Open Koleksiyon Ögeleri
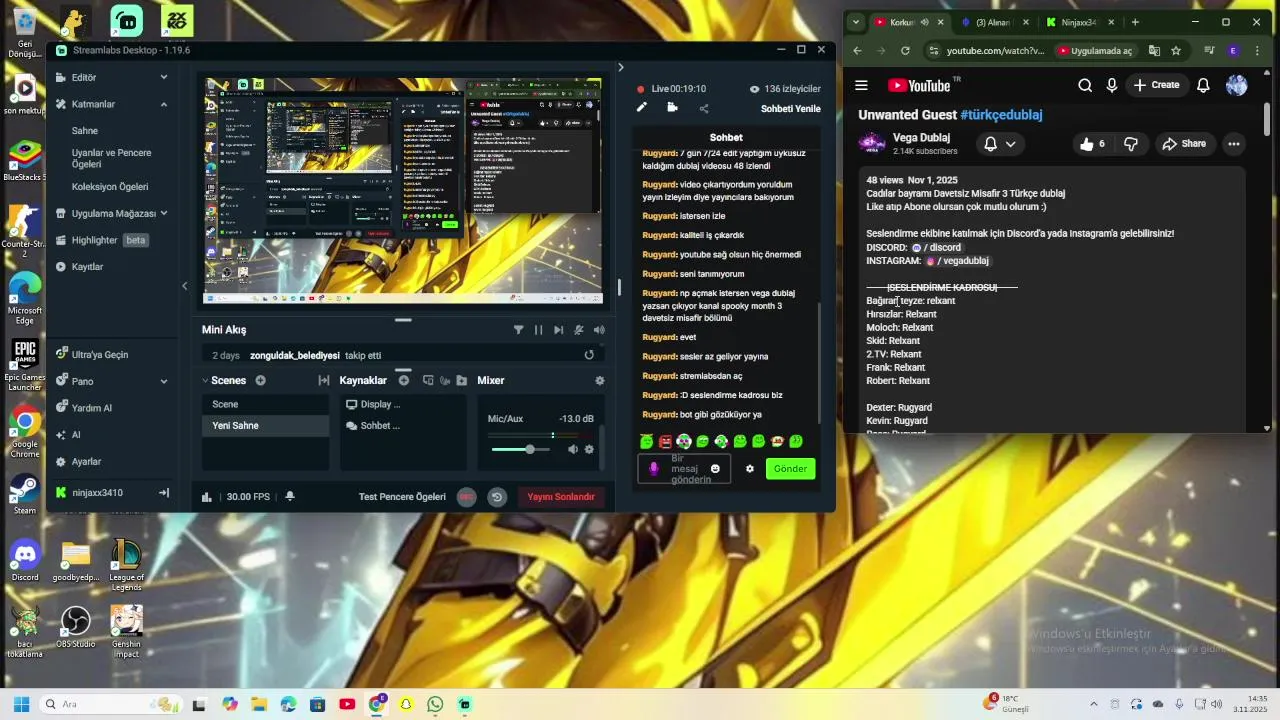 (x=110, y=186)
